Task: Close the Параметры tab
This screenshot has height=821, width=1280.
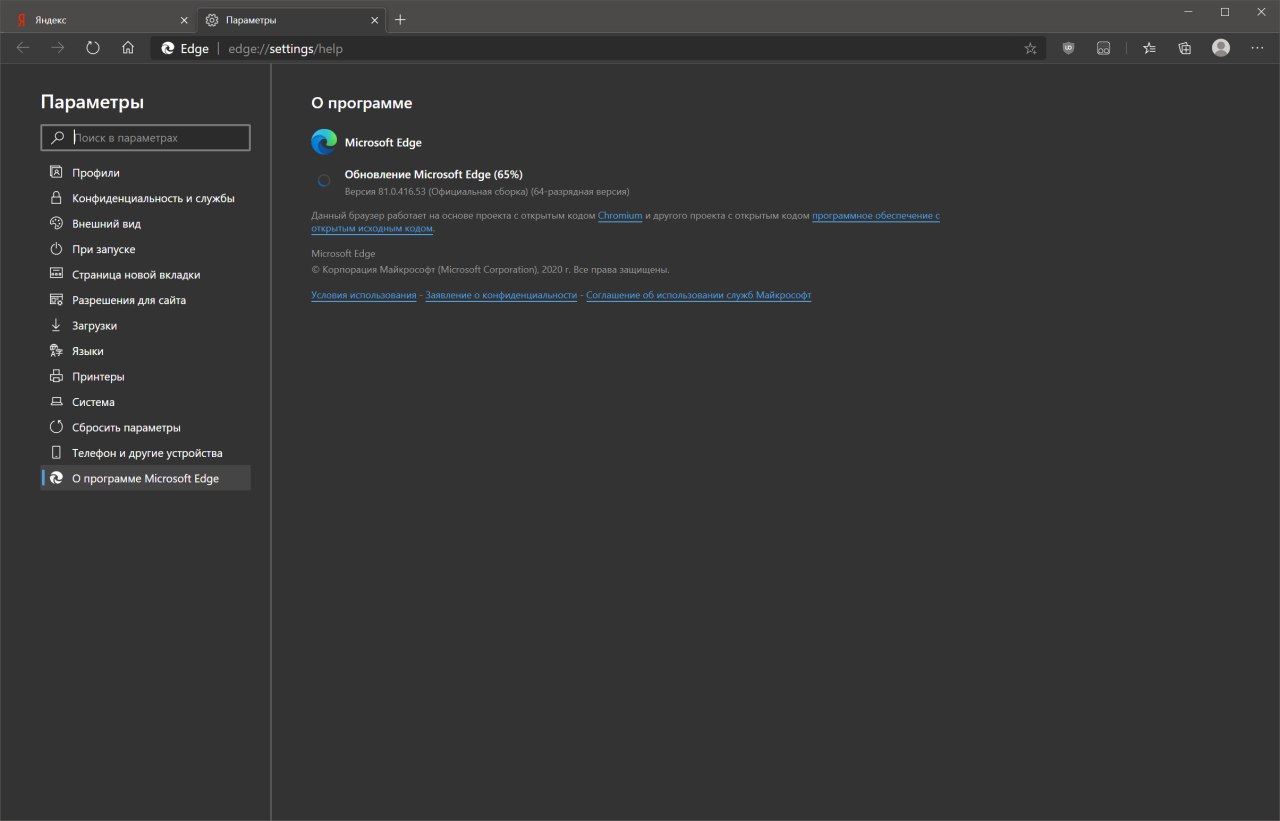Action: pyautogui.click(x=375, y=20)
